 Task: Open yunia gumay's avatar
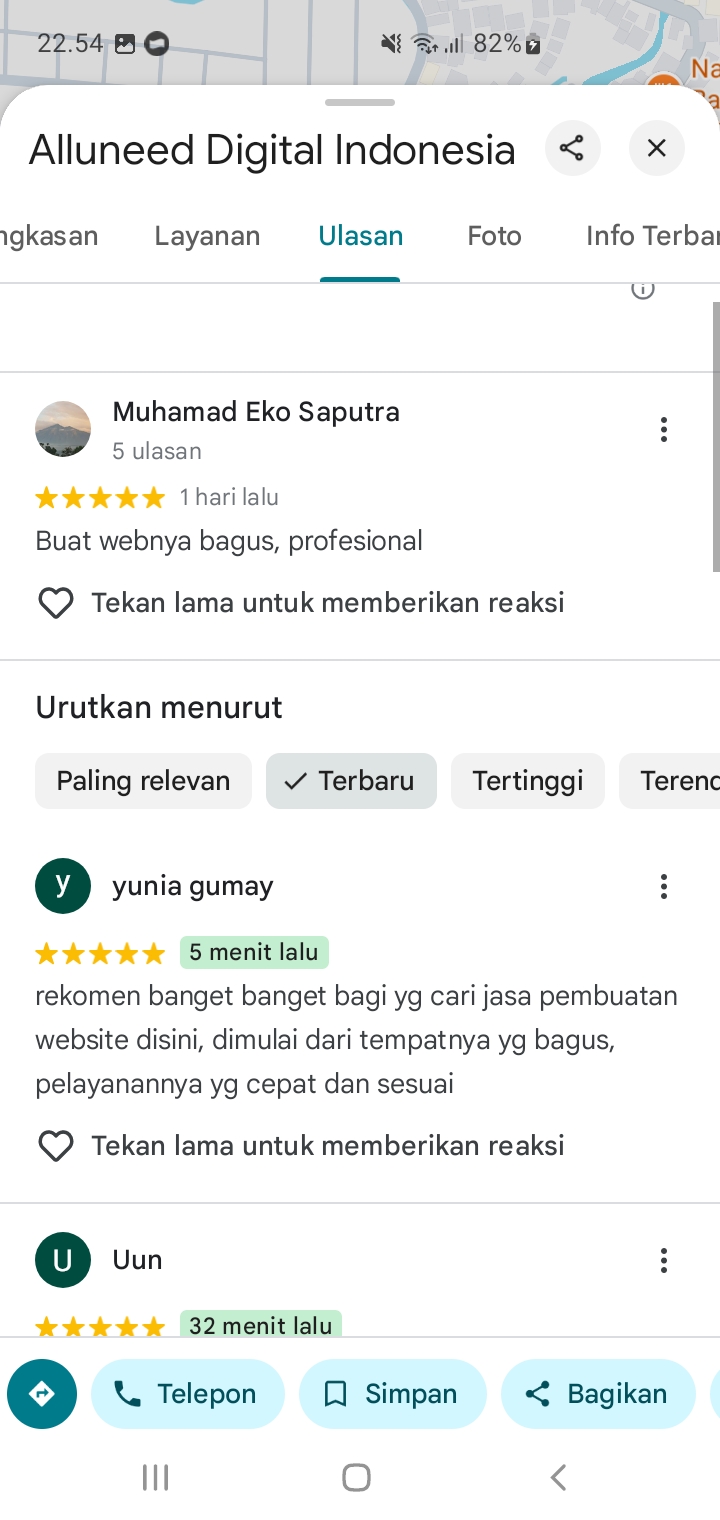click(63, 886)
